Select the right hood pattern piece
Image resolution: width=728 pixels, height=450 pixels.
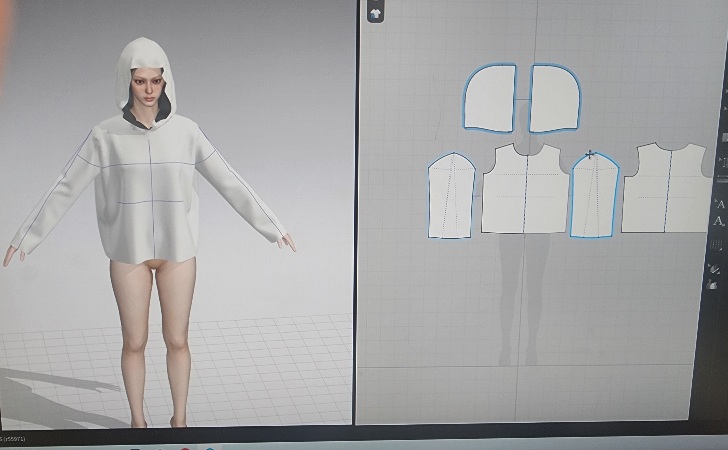point(554,98)
